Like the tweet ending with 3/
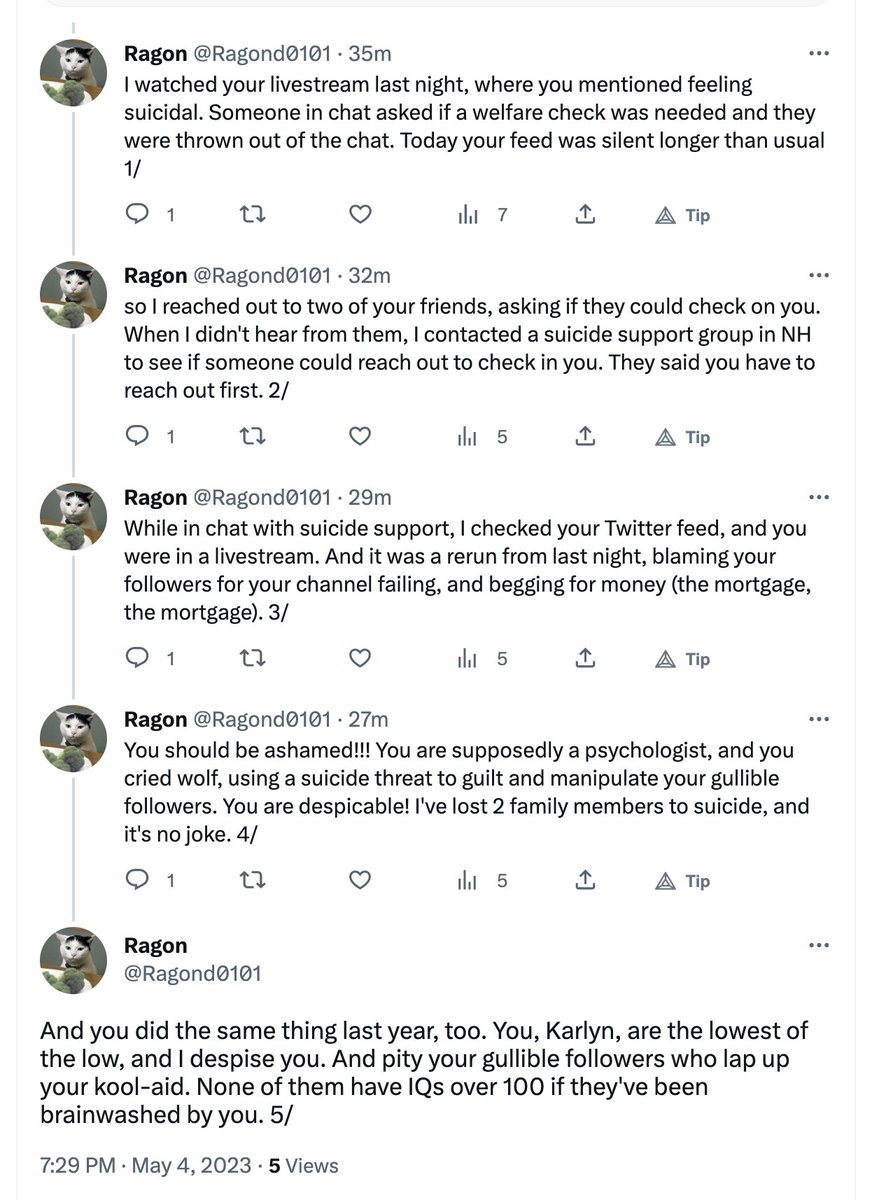The image size is (872, 1200). (360, 658)
